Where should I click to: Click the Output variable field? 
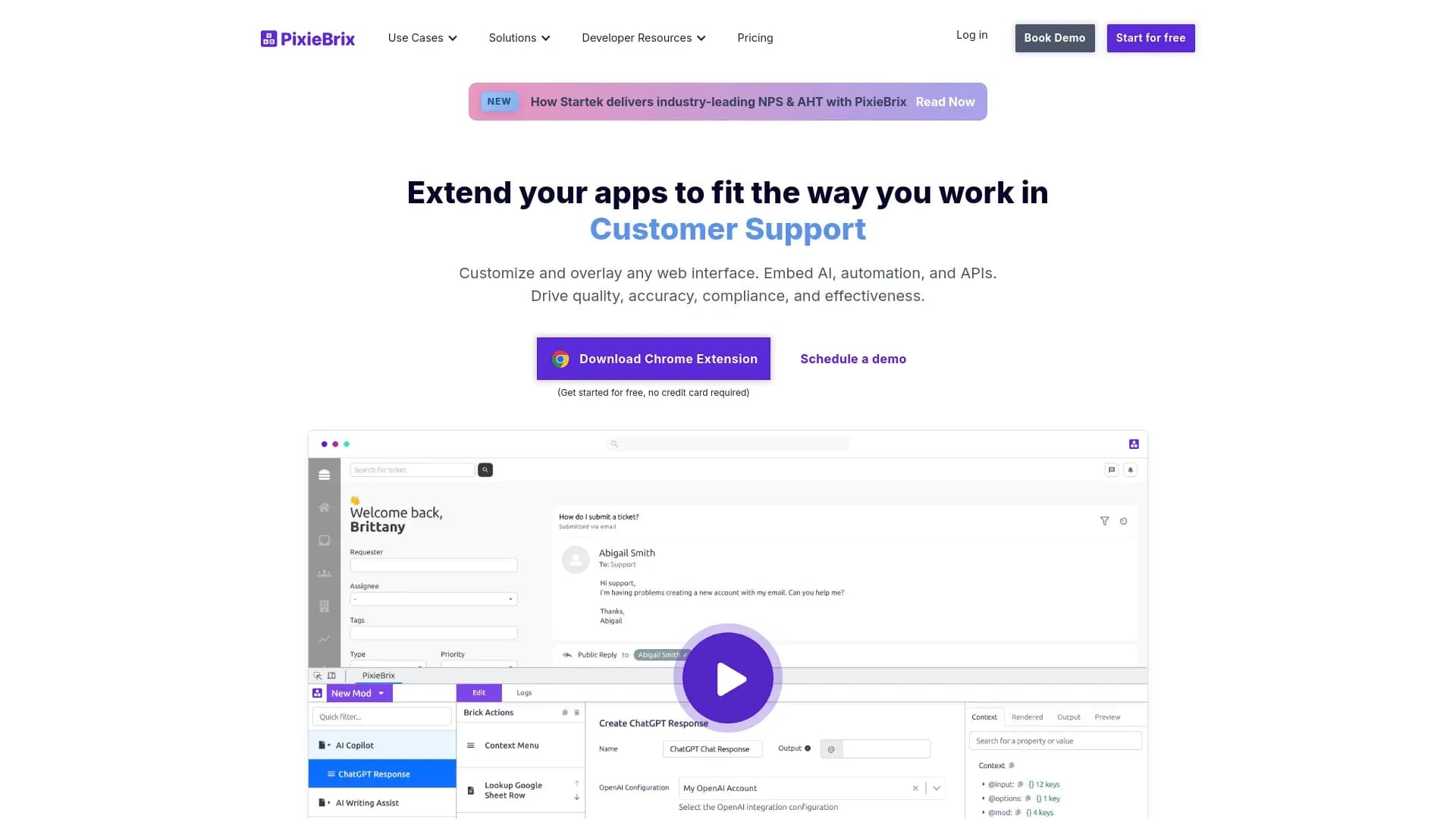coord(886,749)
